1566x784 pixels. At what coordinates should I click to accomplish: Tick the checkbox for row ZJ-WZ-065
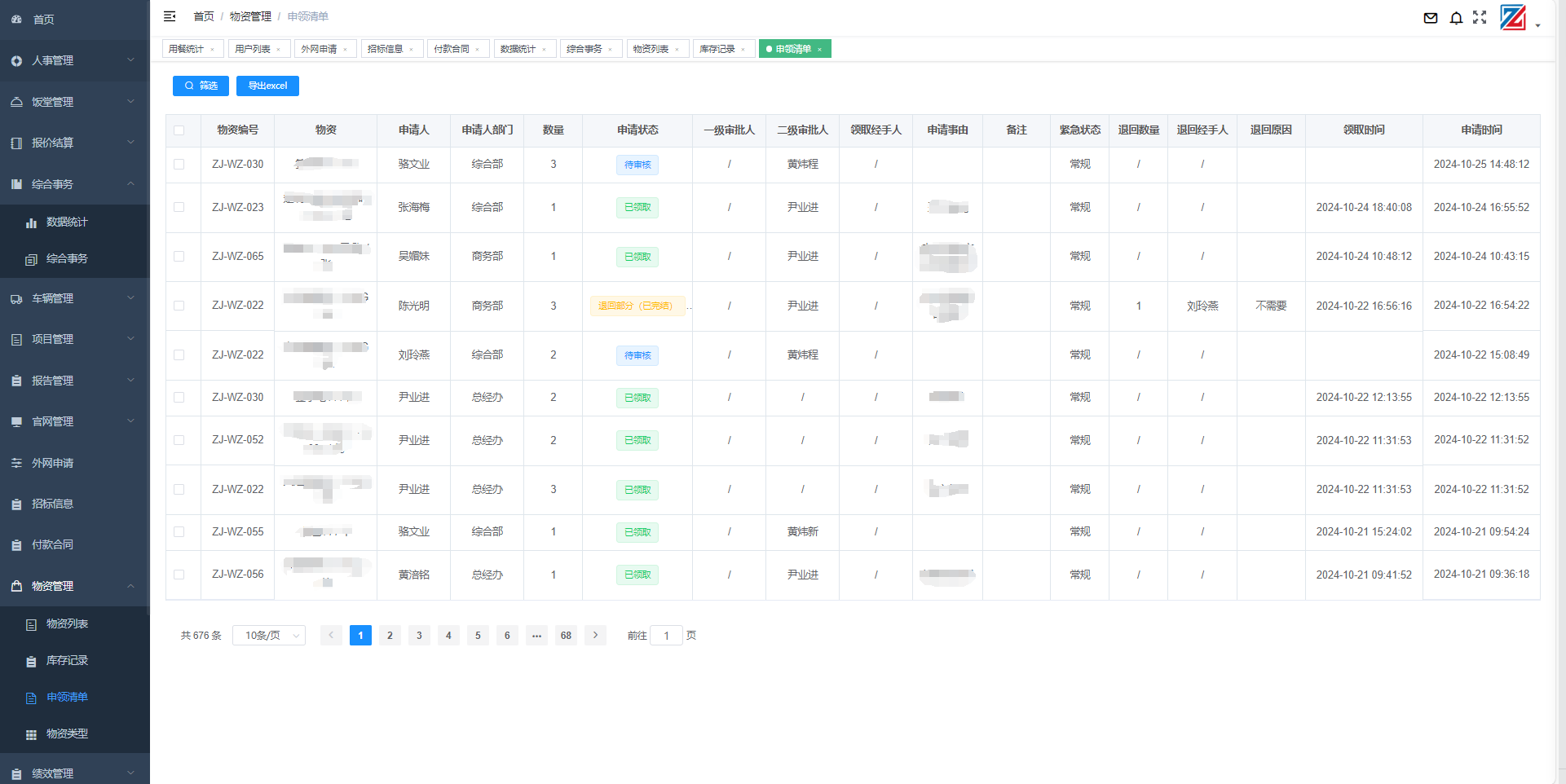179,257
